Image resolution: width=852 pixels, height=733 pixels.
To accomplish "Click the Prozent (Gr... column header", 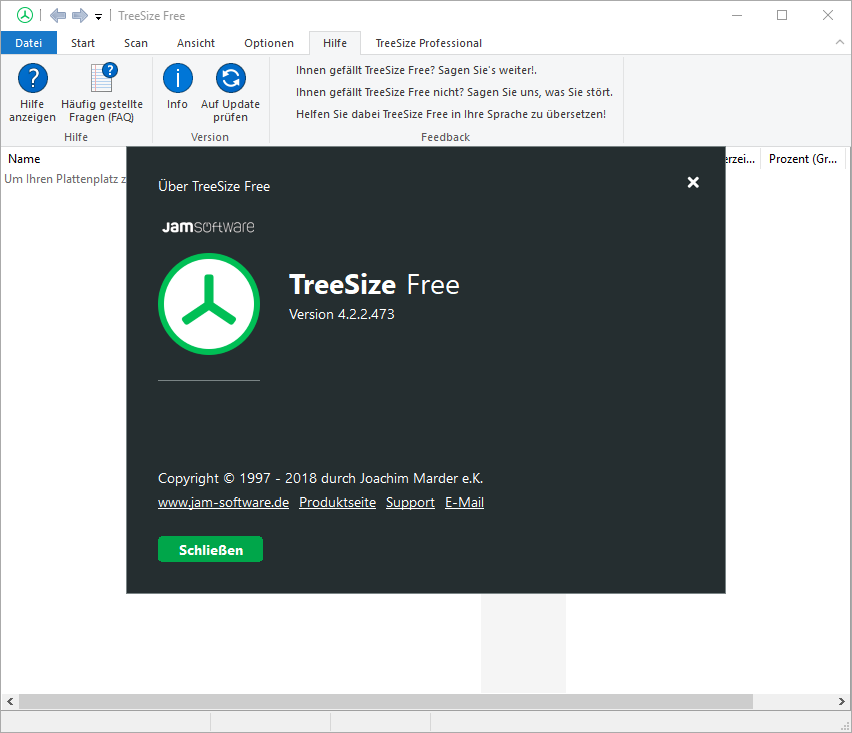I will click(x=803, y=159).
